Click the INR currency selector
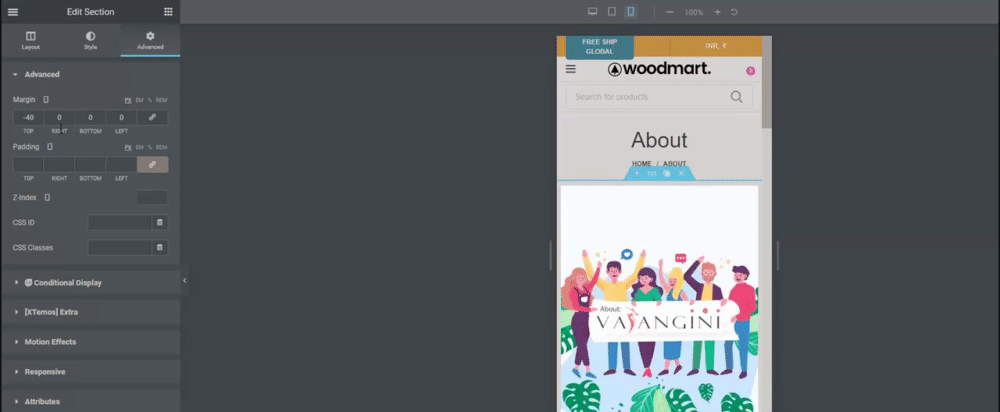Viewport: 1000px width, 412px height. click(x=716, y=46)
